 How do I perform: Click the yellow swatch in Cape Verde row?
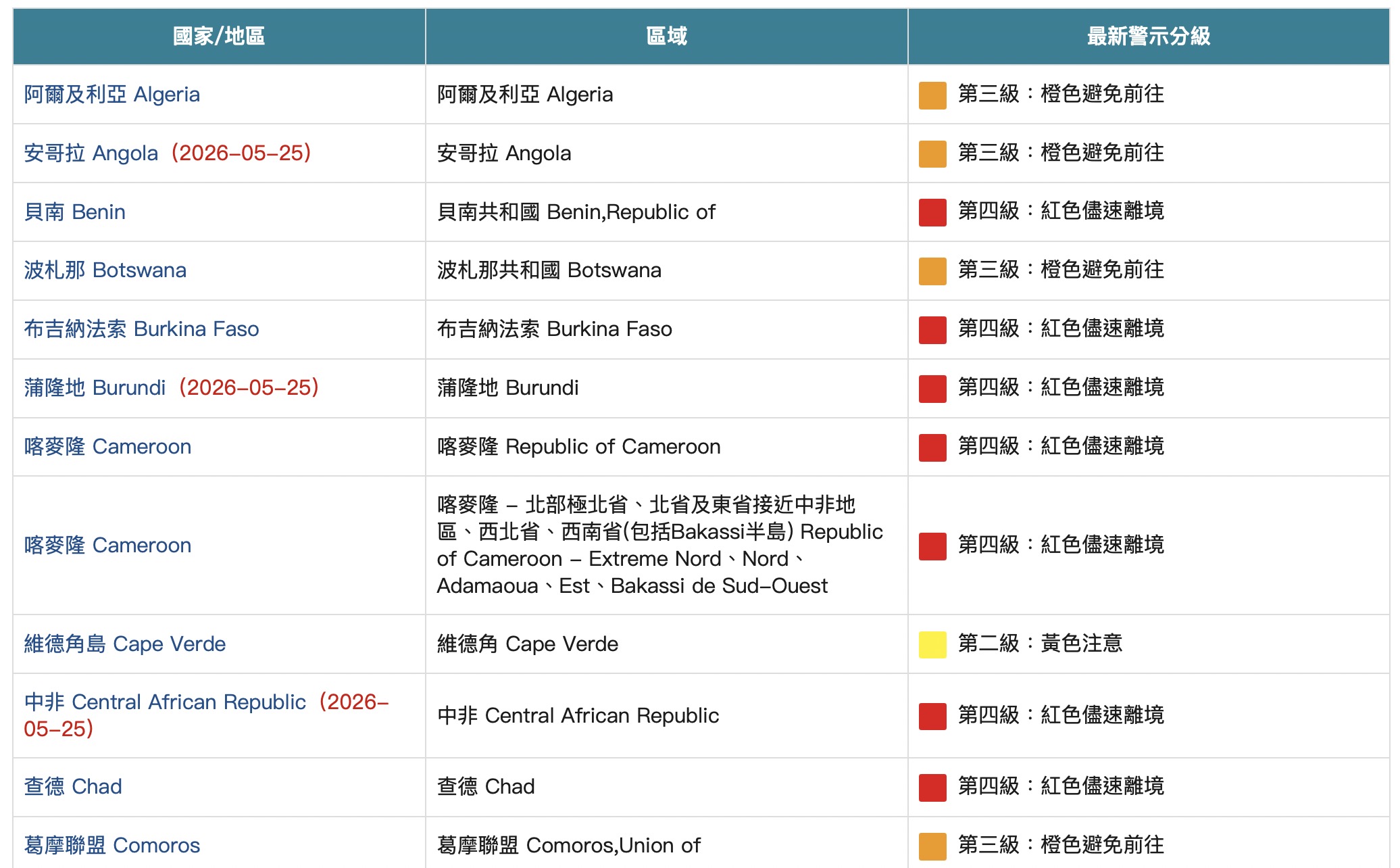click(932, 644)
